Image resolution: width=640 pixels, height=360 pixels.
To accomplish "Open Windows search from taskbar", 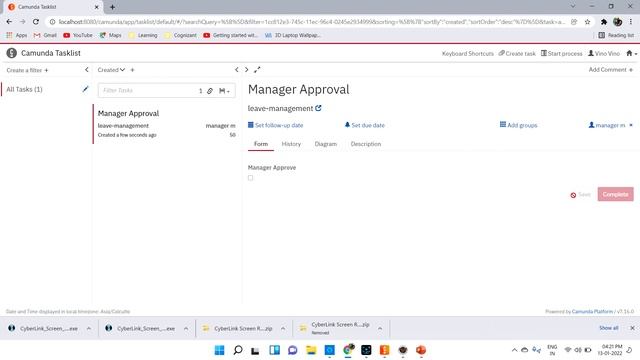I will pos(238,350).
